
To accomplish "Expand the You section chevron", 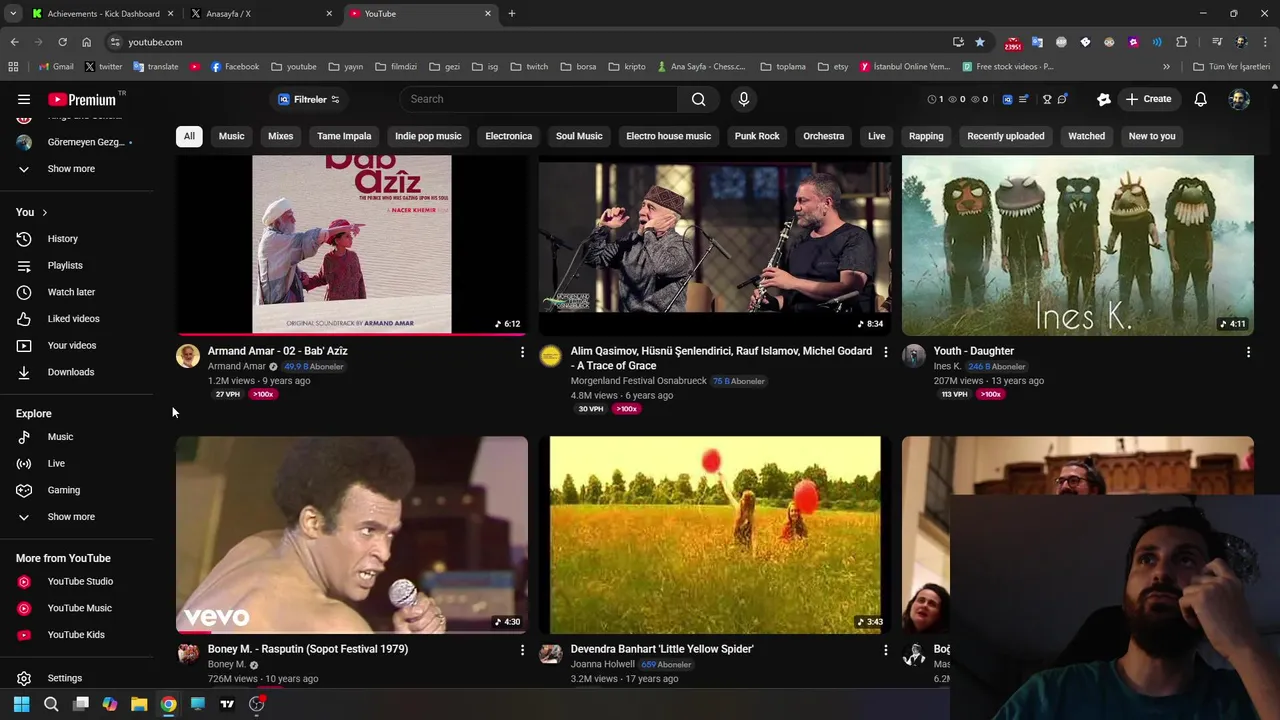I will 44,212.
